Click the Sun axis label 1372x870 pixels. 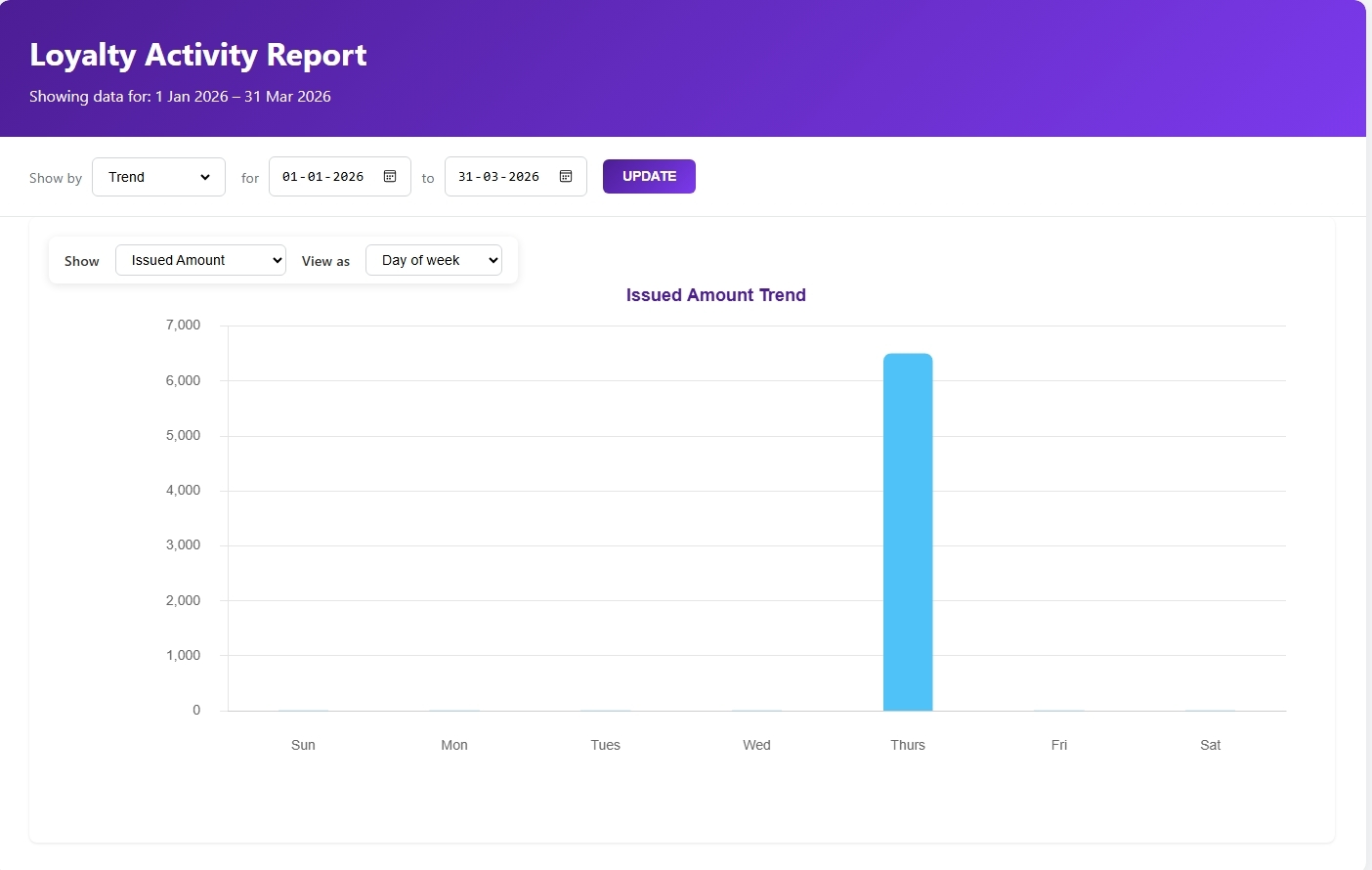pos(303,745)
